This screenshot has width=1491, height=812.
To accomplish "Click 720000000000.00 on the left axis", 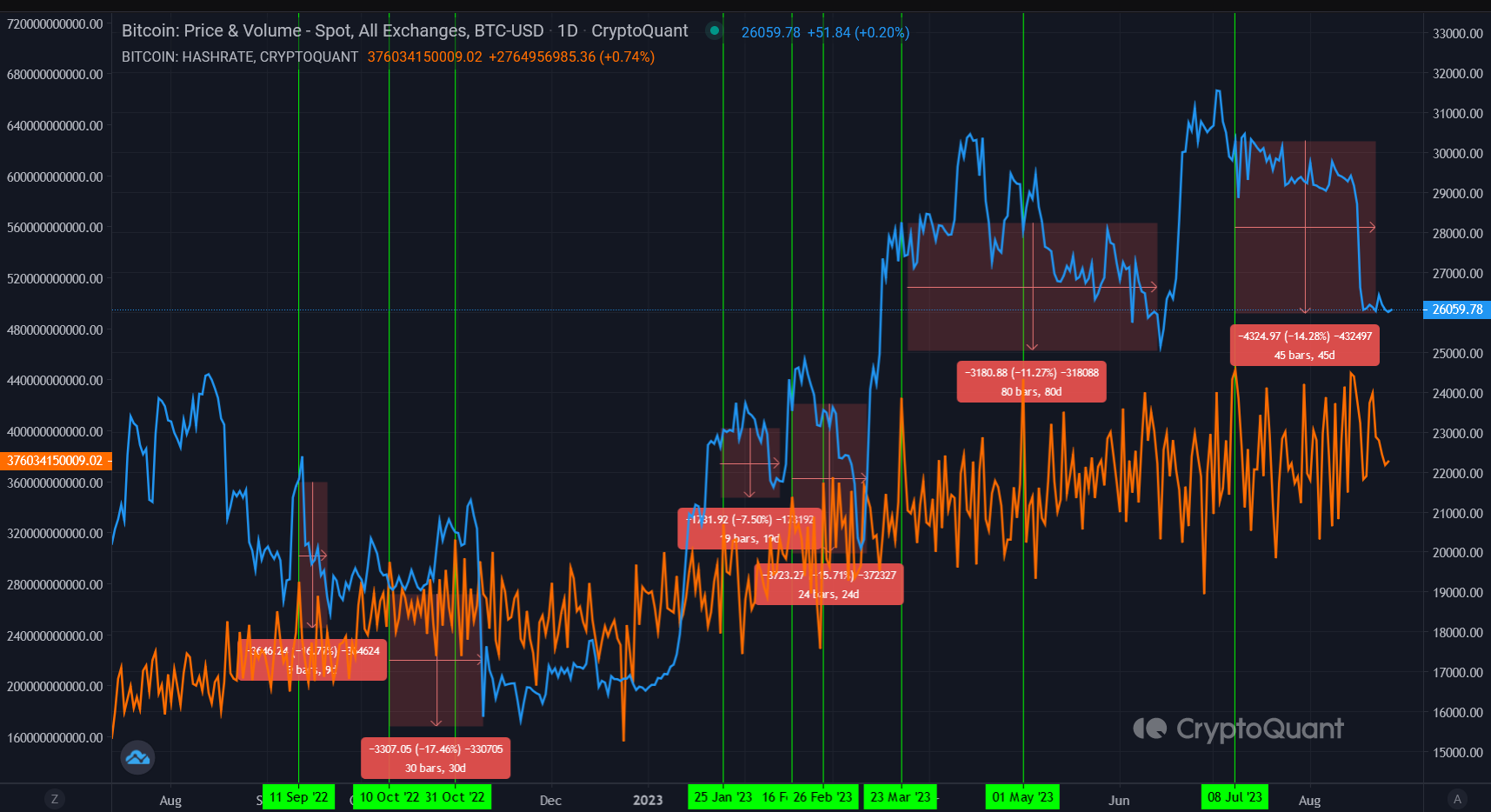I will 55,23.
